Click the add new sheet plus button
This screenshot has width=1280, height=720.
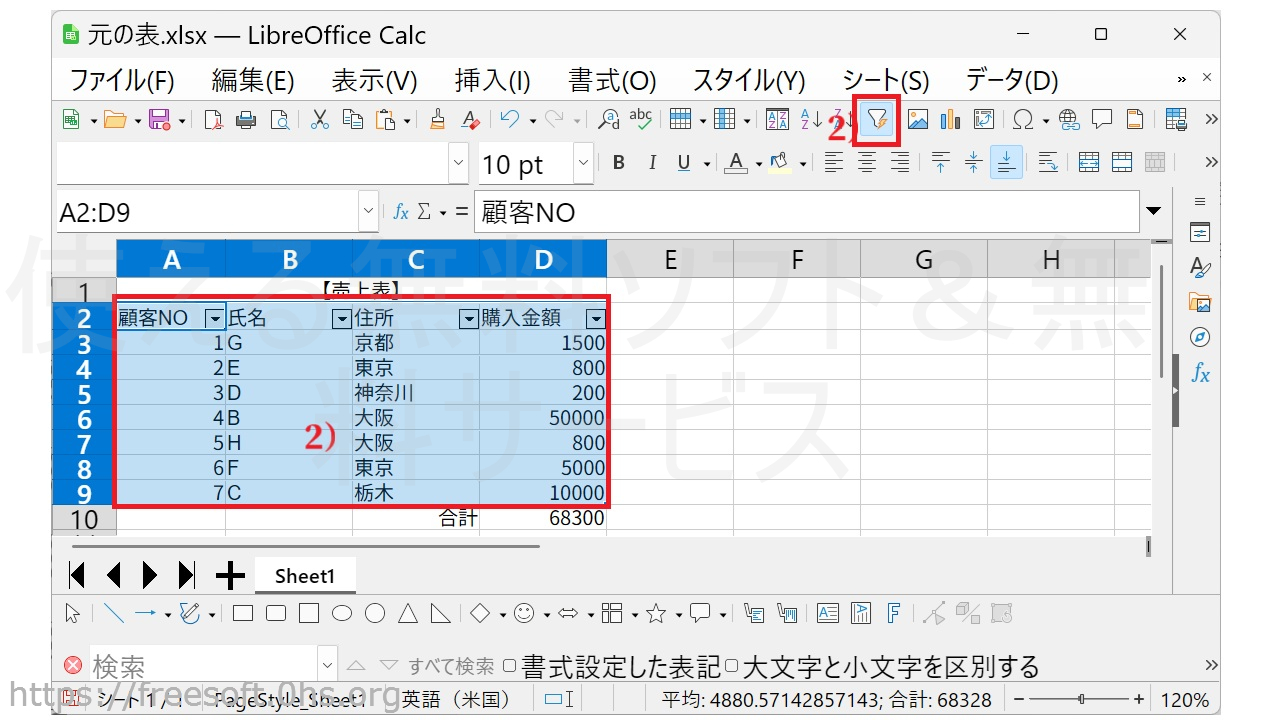coord(230,576)
